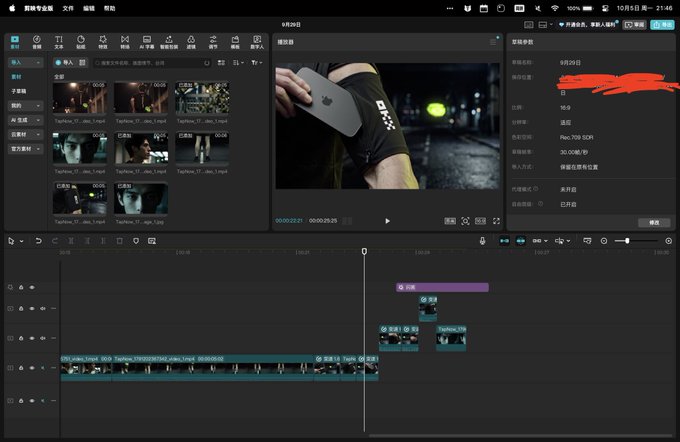
Task: Zoom out the timeline with minus circle
Action: pyautogui.click(x=604, y=241)
